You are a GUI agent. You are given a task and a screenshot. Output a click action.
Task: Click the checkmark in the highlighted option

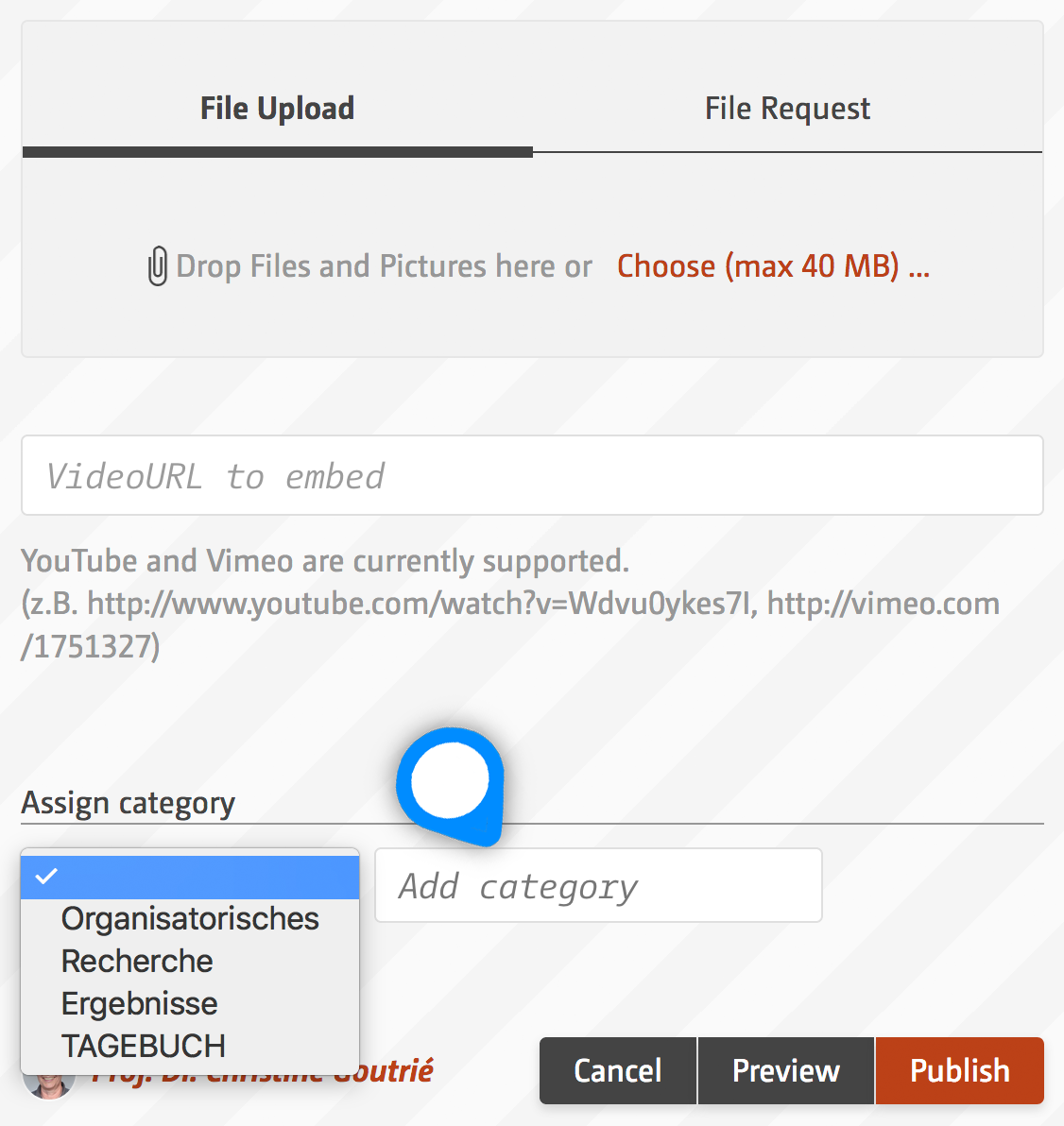pyautogui.click(x=46, y=876)
